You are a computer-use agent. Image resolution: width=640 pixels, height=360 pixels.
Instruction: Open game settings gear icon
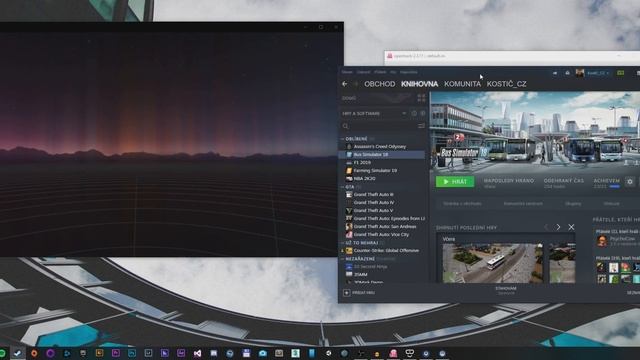tap(630, 182)
